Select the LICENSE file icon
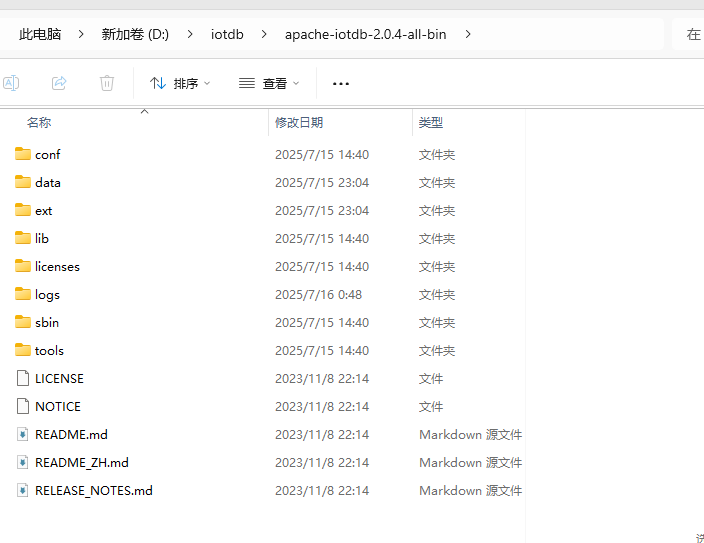This screenshot has height=543, width=704. [23, 378]
